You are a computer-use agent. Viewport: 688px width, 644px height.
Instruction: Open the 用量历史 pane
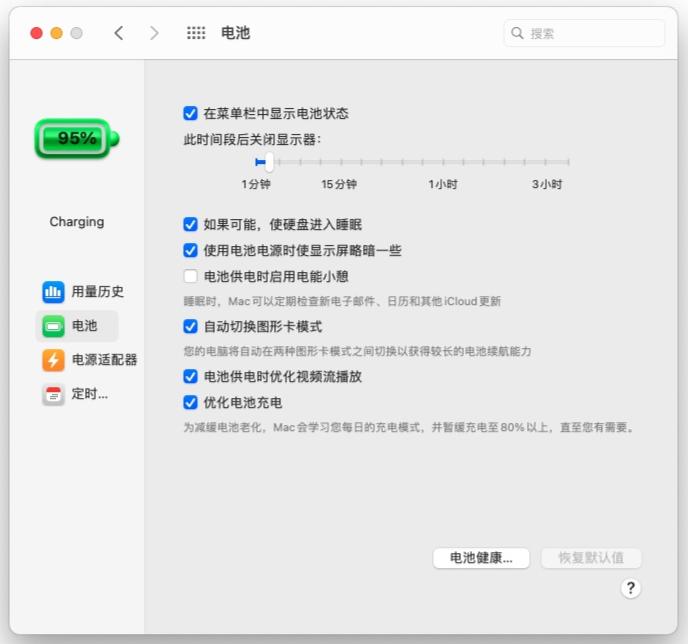click(83, 292)
